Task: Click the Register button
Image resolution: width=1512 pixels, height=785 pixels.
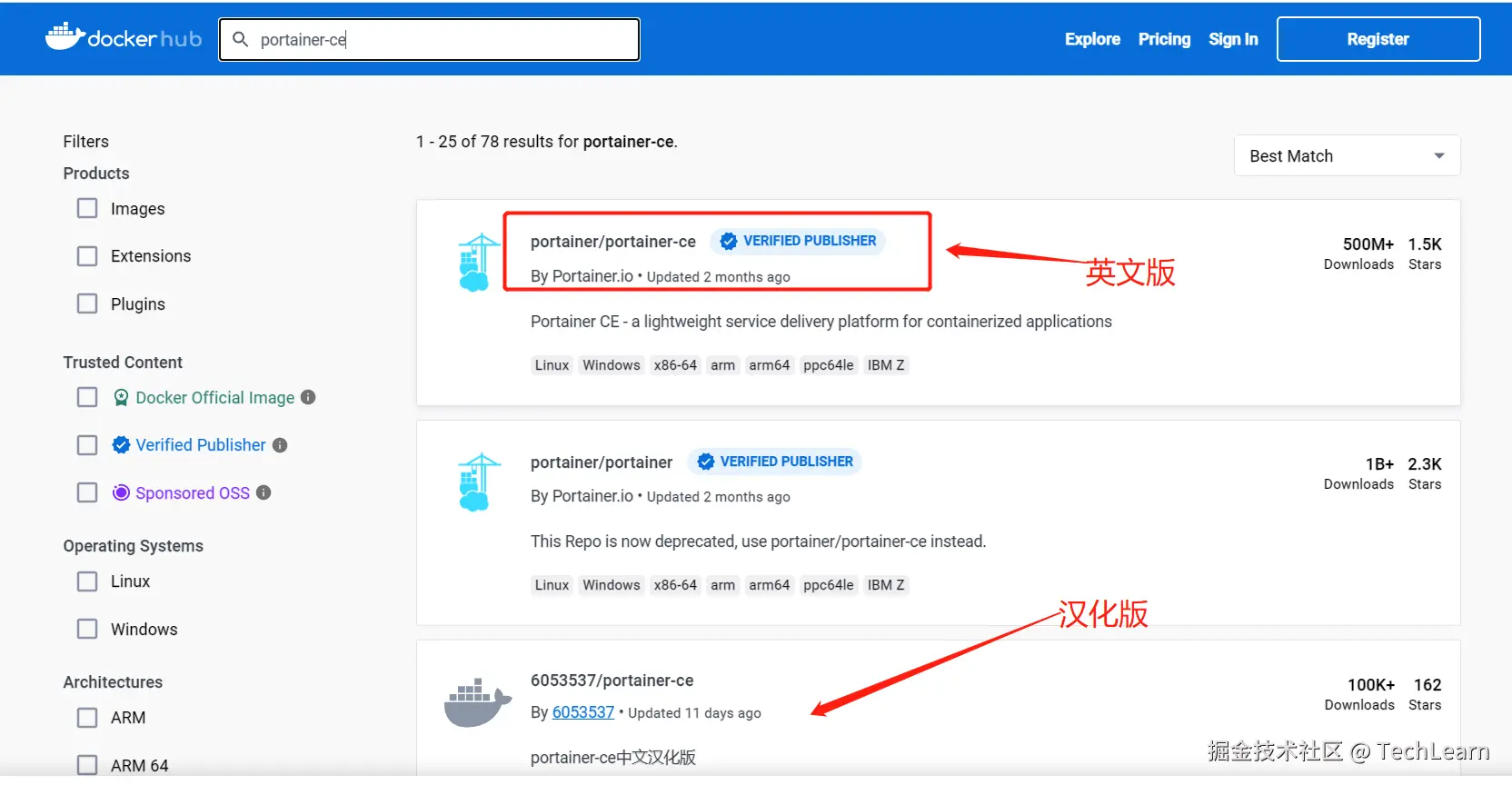Action: 1378,39
